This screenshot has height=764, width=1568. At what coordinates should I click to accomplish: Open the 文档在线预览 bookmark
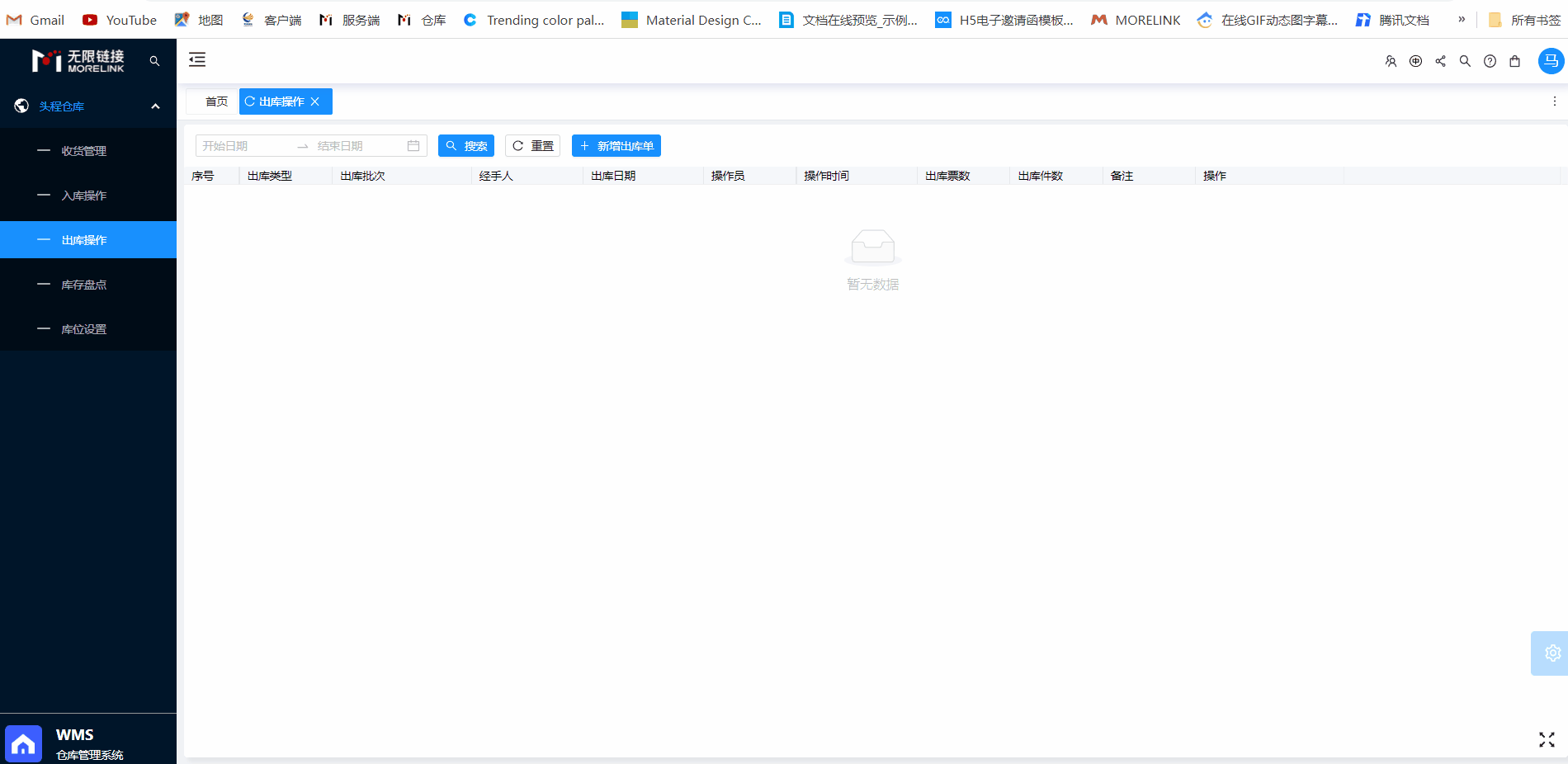point(848,20)
